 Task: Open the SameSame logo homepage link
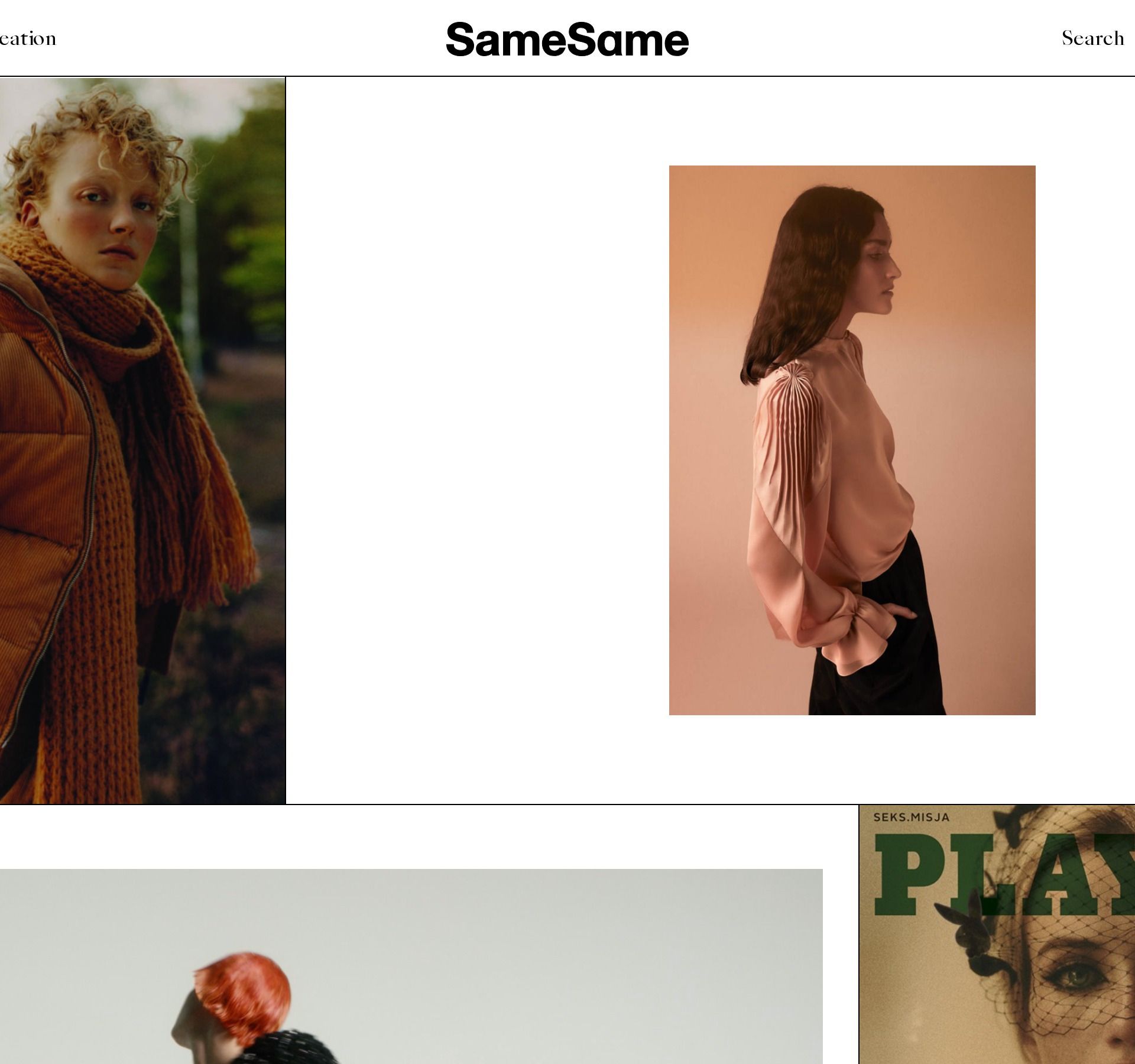click(567, 40)
